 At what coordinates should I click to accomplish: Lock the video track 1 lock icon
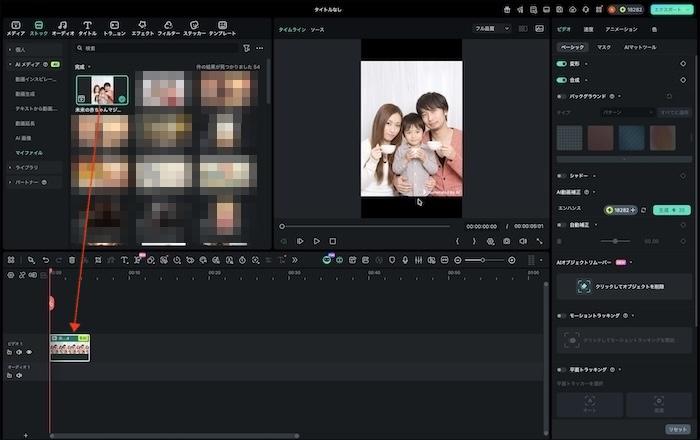[9, 352]
